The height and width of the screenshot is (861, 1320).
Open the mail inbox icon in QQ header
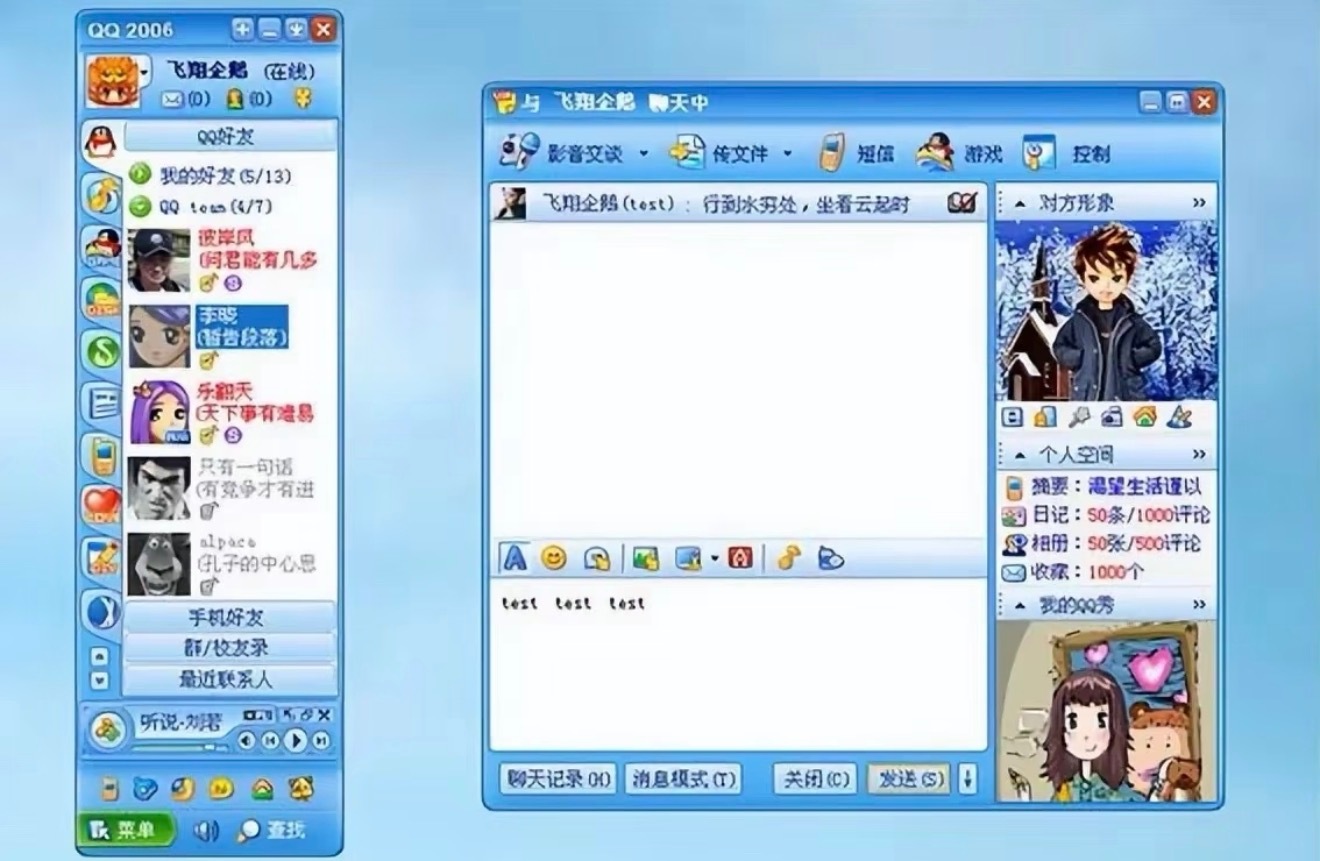pos(173,99)
